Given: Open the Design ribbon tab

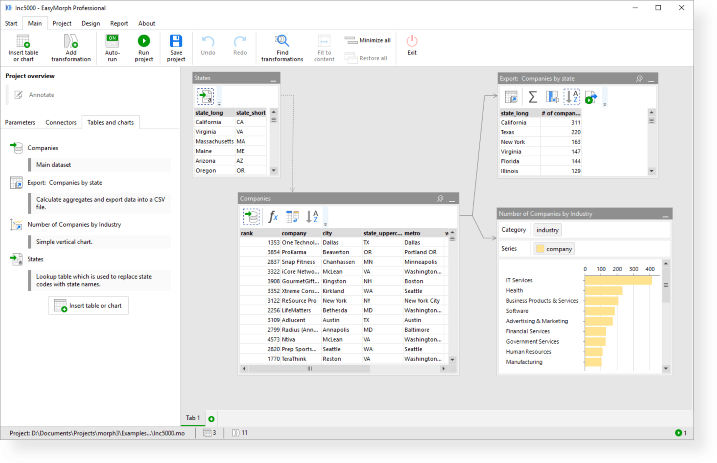Looking at the screenshot, I should (x=90, y=23).
